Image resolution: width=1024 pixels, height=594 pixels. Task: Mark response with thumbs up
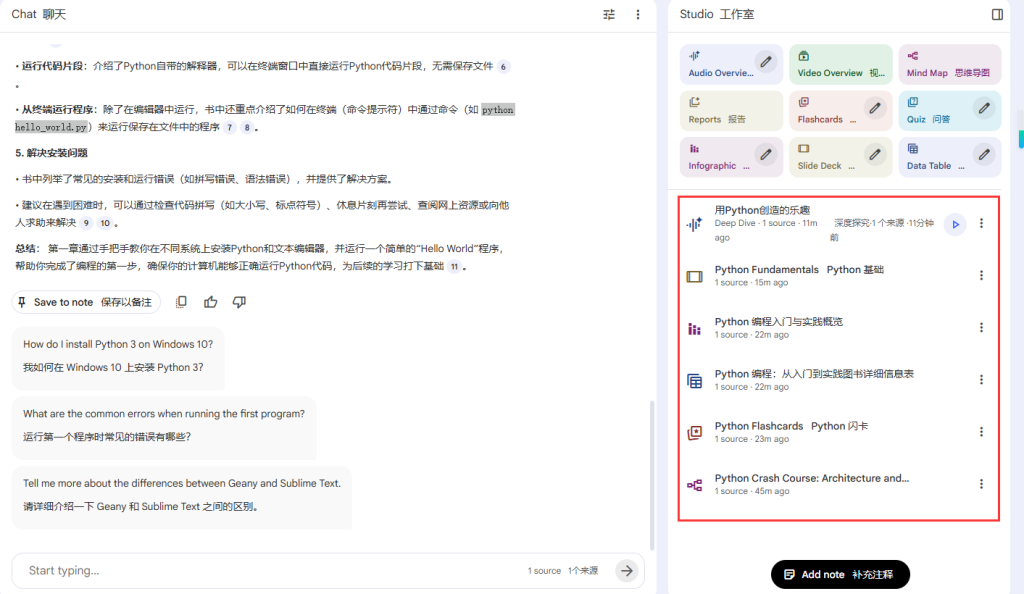tap(210, 302)
